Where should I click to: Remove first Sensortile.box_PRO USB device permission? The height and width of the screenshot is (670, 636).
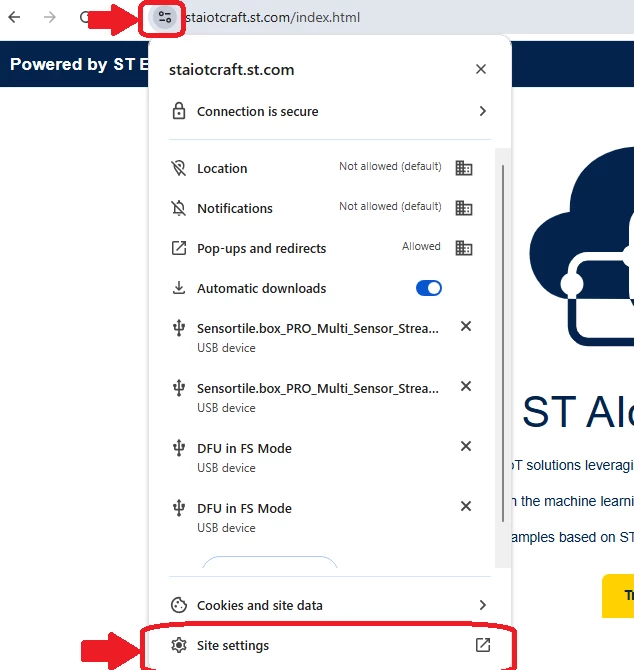tap(466, 326)
